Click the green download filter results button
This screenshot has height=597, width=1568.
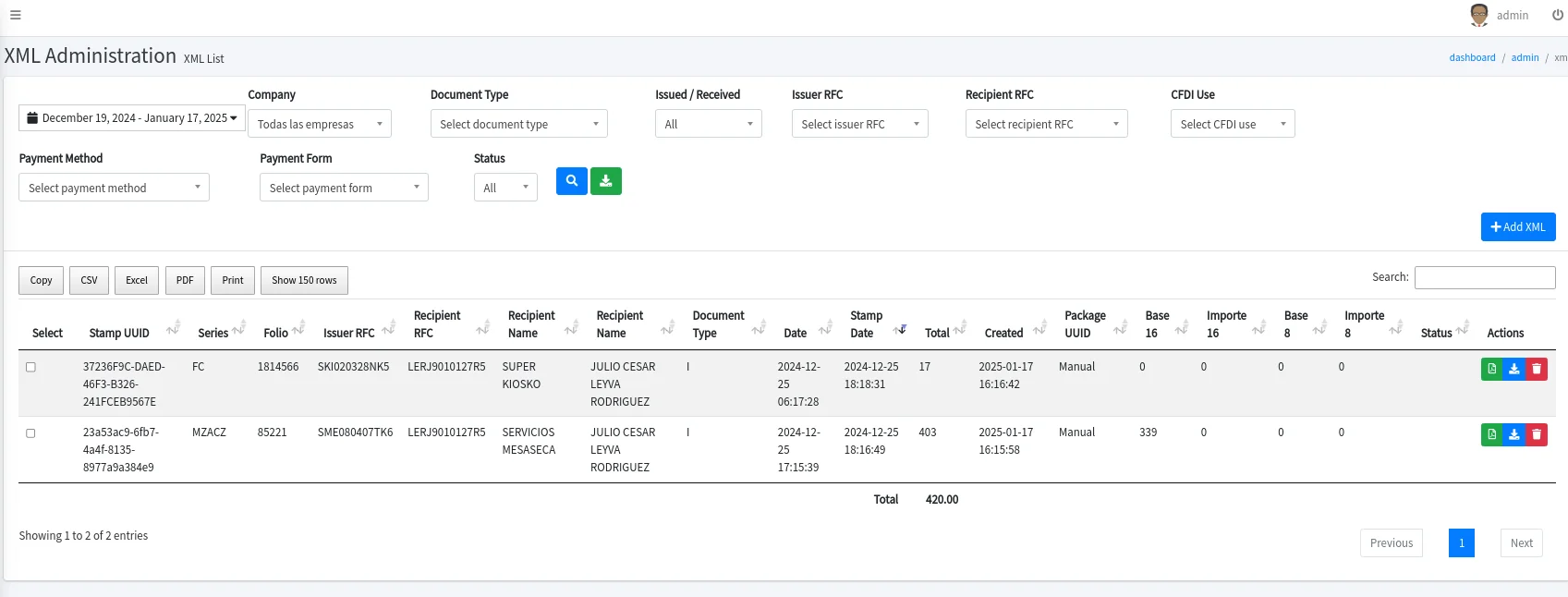point(605,181)
